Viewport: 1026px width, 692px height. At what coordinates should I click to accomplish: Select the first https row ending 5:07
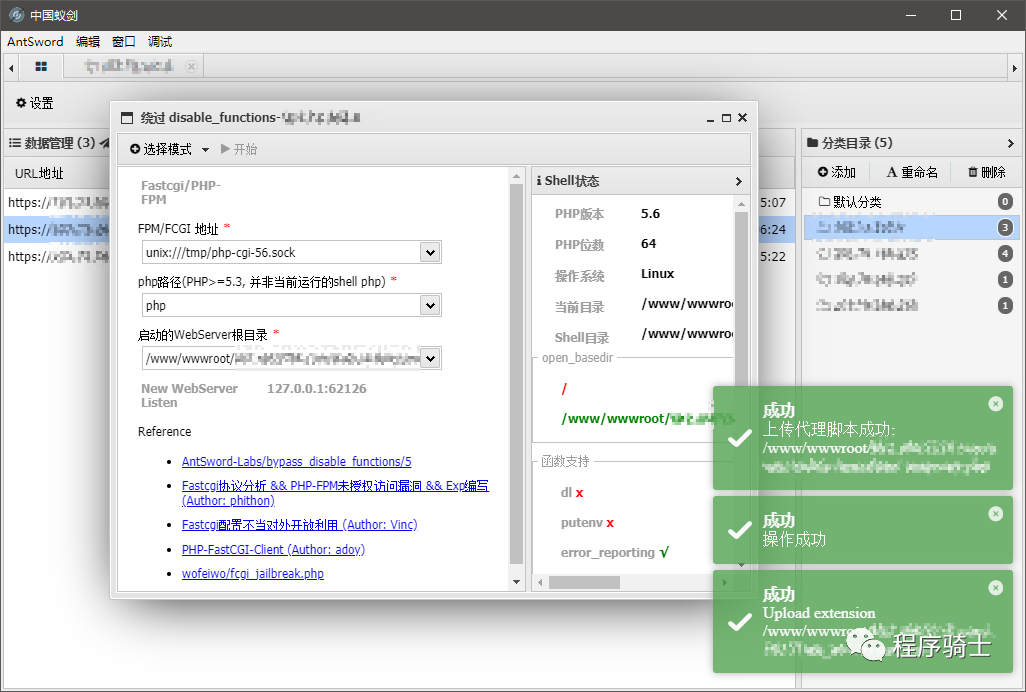(400, 203)
